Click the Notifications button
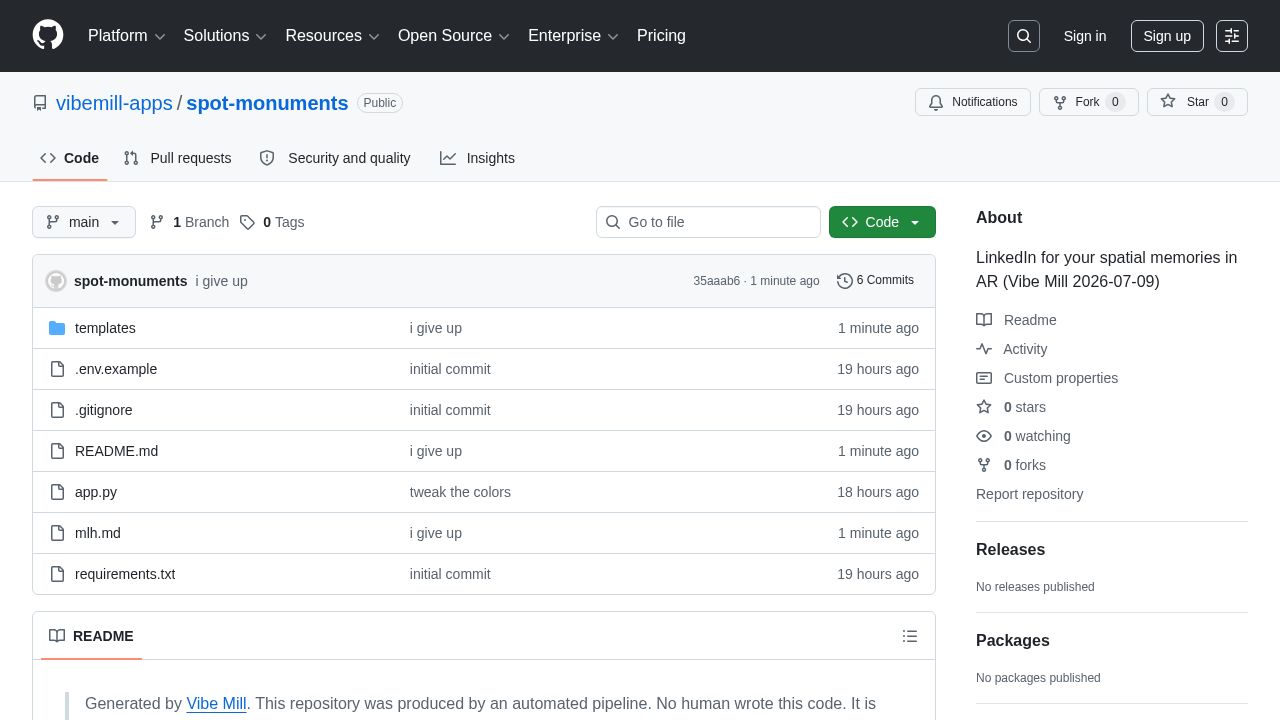1280x720 pixels. coord(973,102)
